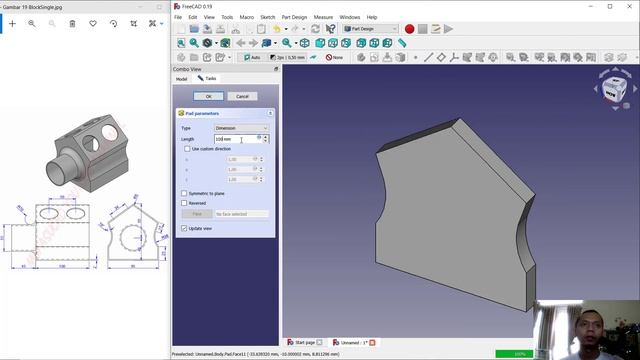The width and height of the screenshot is (640, 360).
Task: Open the Measure menu
Action: (x=323, y=17)
